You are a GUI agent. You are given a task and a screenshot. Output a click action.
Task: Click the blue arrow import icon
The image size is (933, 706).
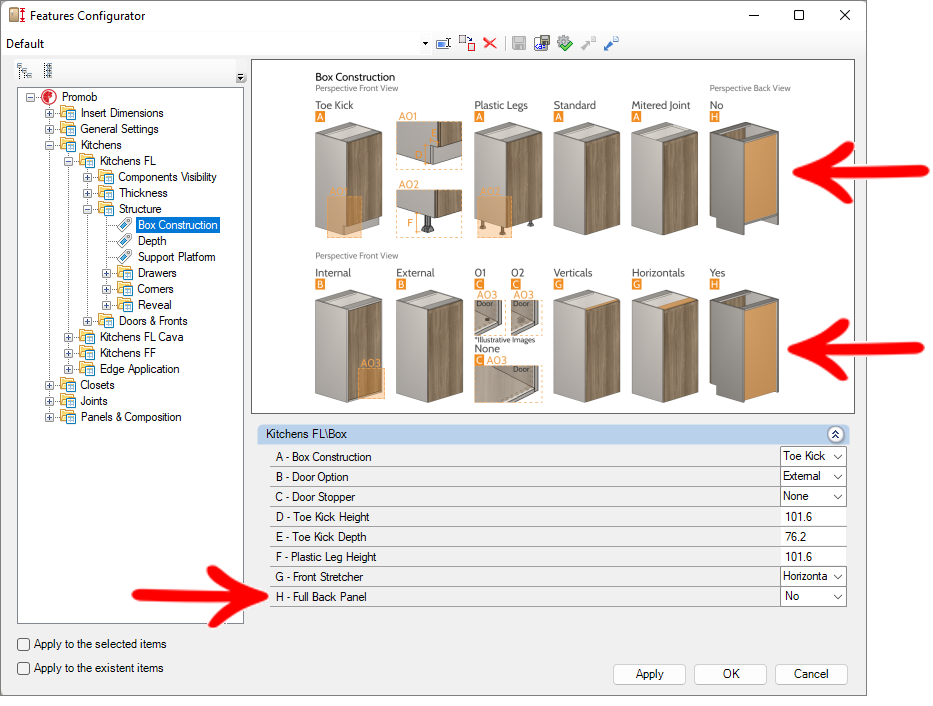click(x=611, y=43)
